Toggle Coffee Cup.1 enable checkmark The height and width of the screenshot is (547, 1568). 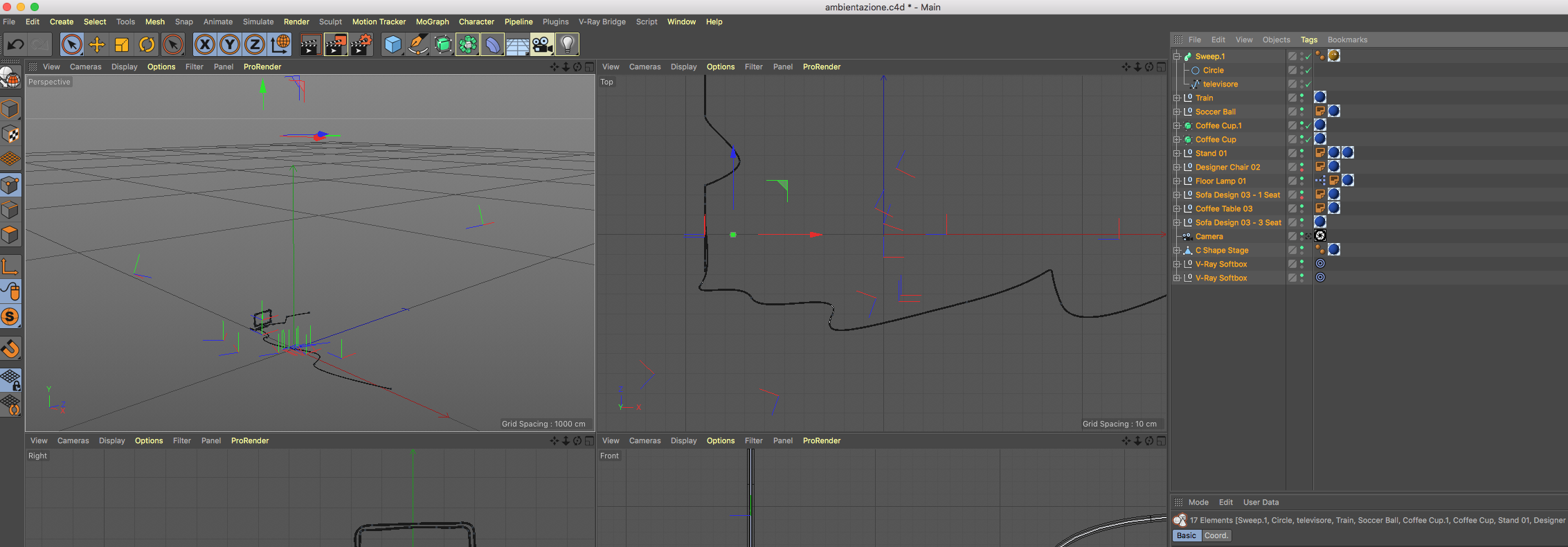1308,126
